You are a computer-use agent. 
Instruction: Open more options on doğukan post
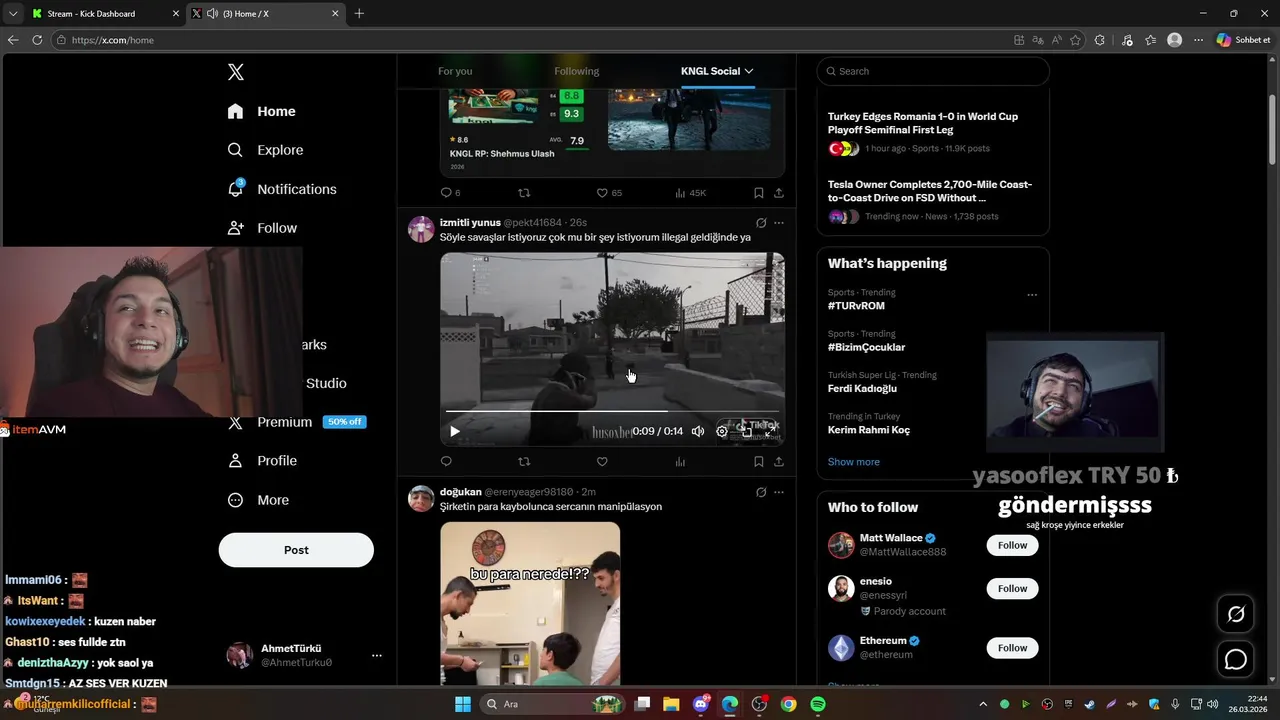coord(779,492)
